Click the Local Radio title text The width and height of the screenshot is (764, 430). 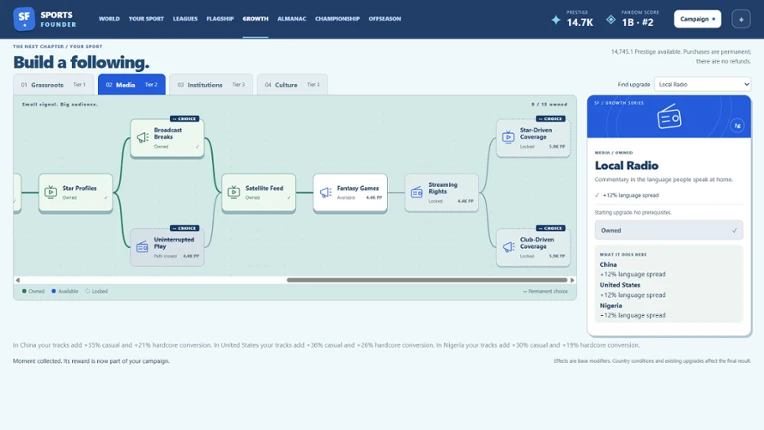[x=626, y=166]
